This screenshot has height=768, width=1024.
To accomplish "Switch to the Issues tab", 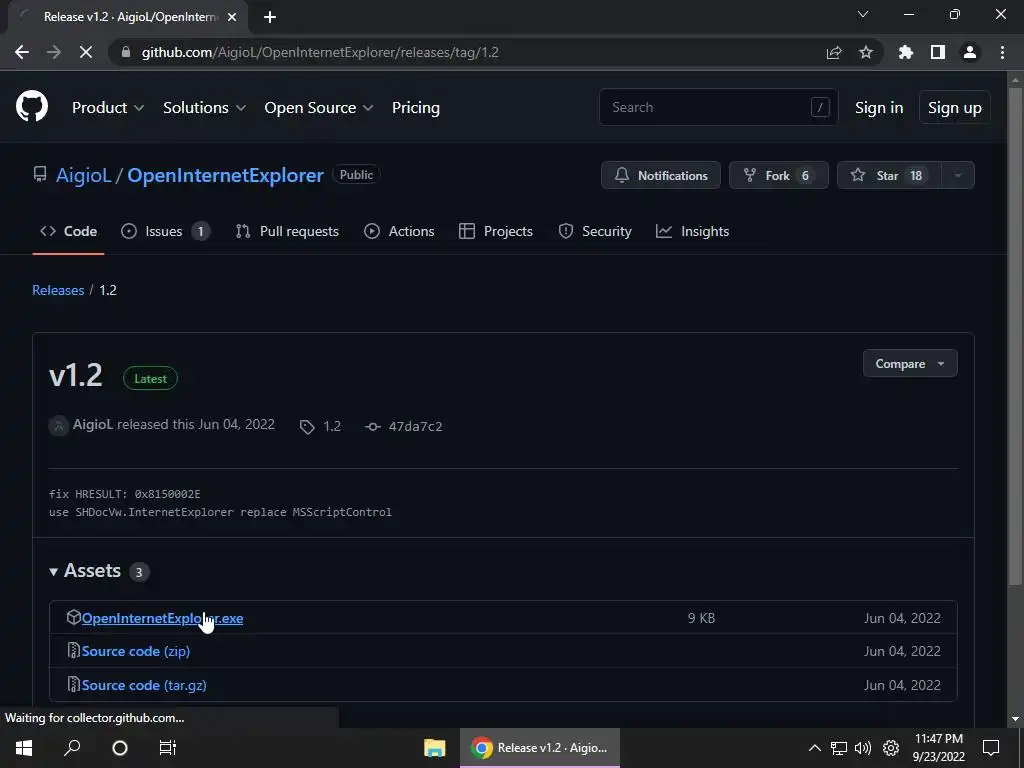I will tap(165, 231).
